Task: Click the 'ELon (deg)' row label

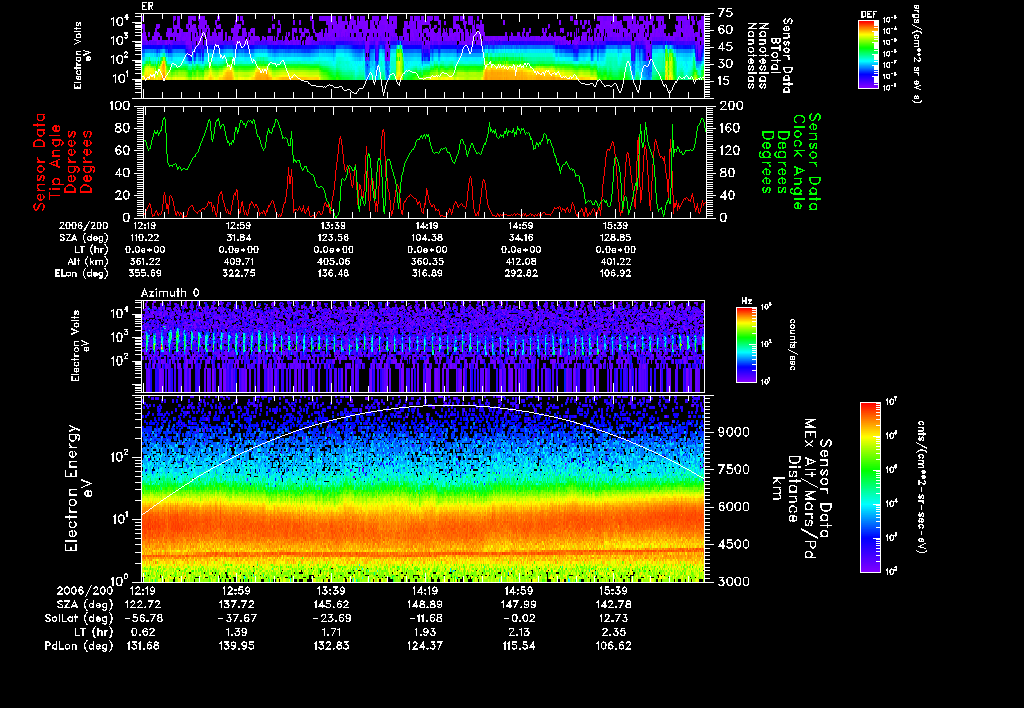Action: tap(81, 273)
